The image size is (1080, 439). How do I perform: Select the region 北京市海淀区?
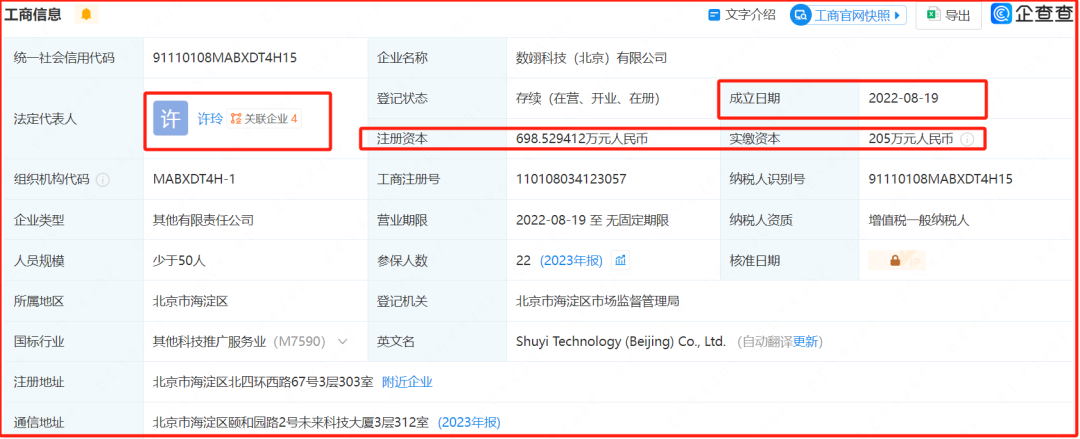(x=190, y=301)
